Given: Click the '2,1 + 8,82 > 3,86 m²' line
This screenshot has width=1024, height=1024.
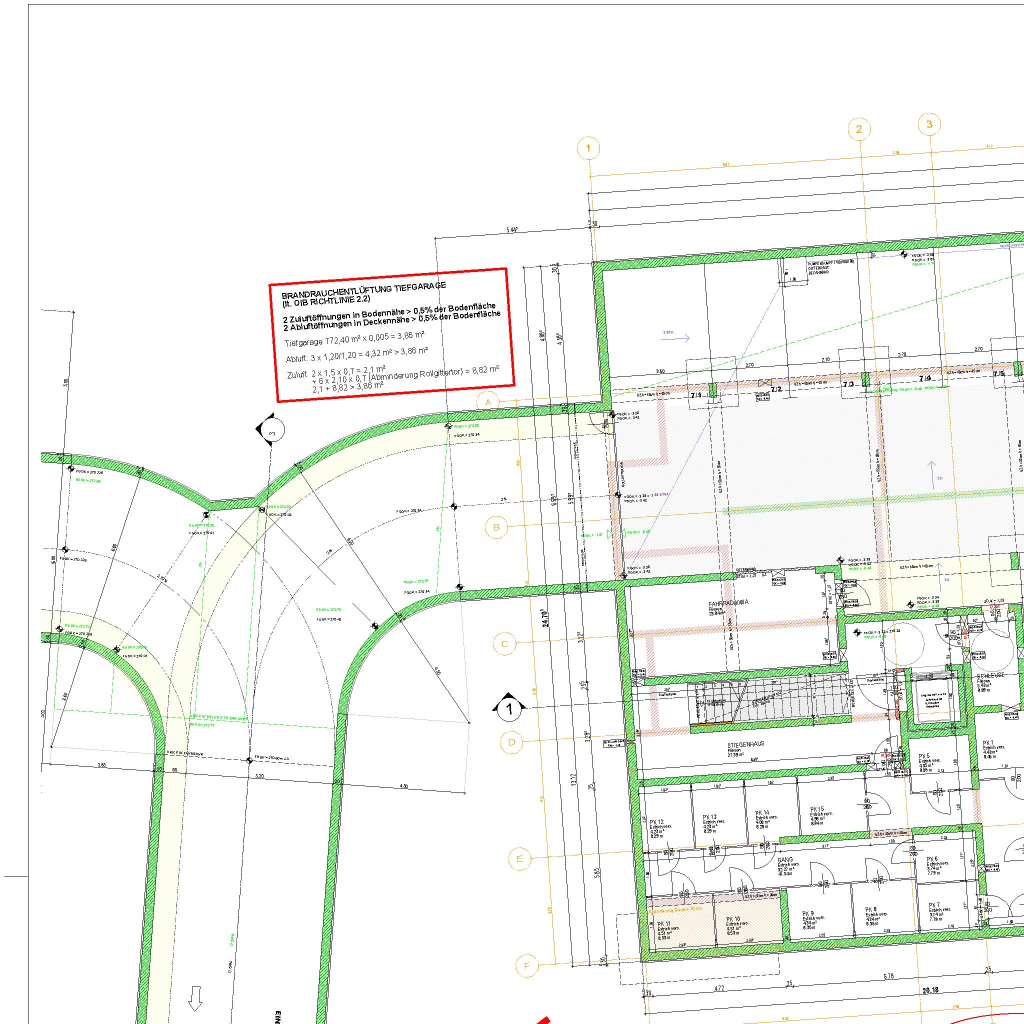Looking at the screenshot, I should pos(348,387).
